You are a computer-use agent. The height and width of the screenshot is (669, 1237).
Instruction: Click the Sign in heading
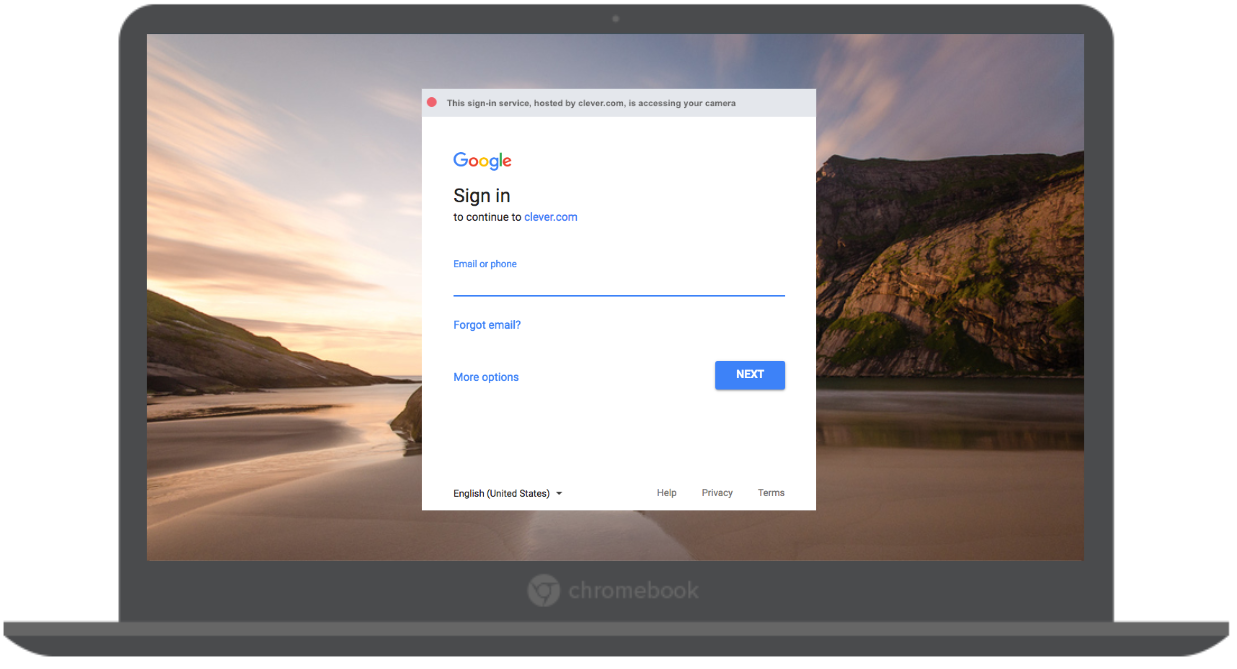[x=482, y=195]
